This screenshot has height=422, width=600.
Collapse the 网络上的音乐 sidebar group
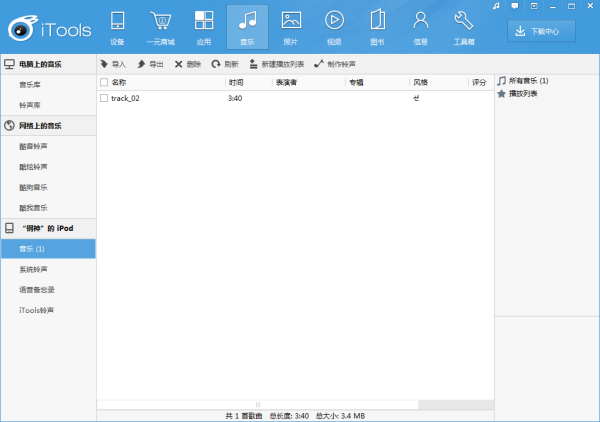click(48, 126)
